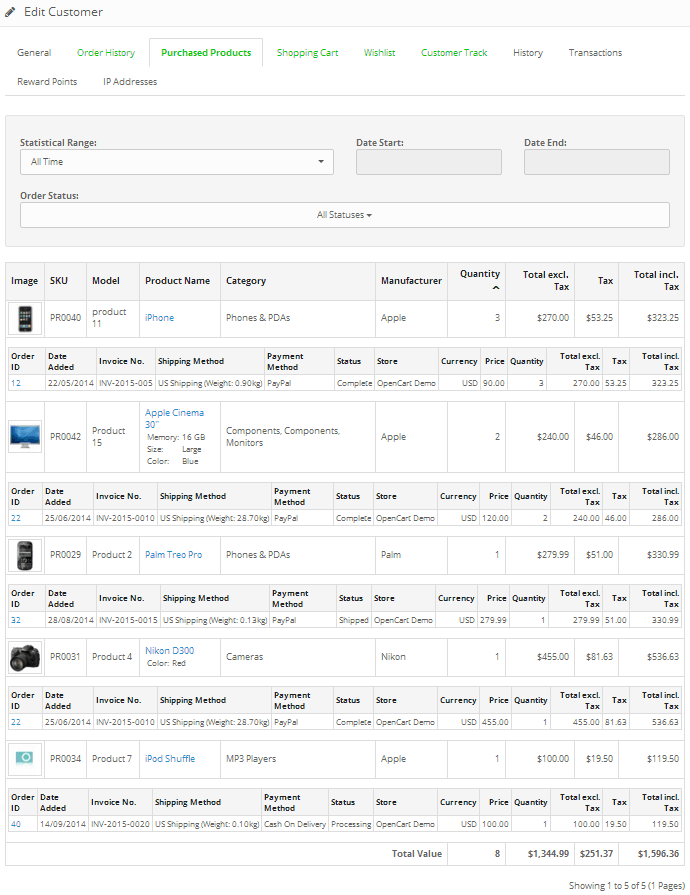690x895 pixels.
Task: Click the pencil icon beside Edit Customer
Action: click(x=10, y=12)
